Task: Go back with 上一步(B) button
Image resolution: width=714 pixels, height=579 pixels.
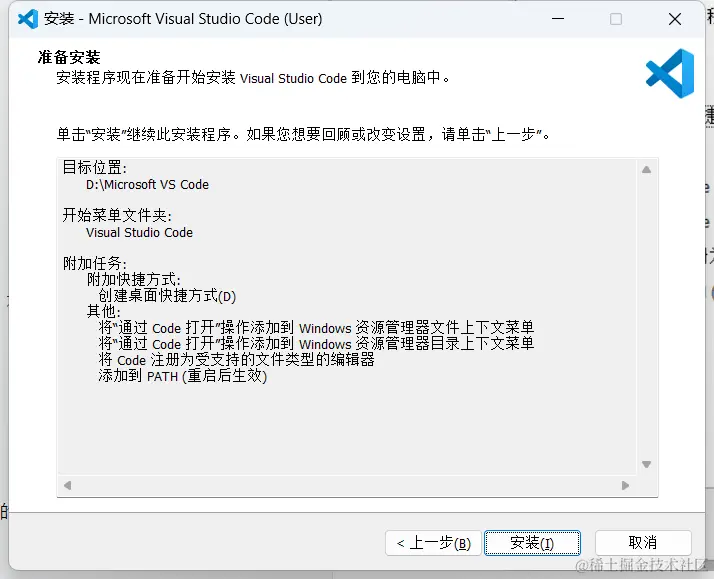Action: point(433,543)
